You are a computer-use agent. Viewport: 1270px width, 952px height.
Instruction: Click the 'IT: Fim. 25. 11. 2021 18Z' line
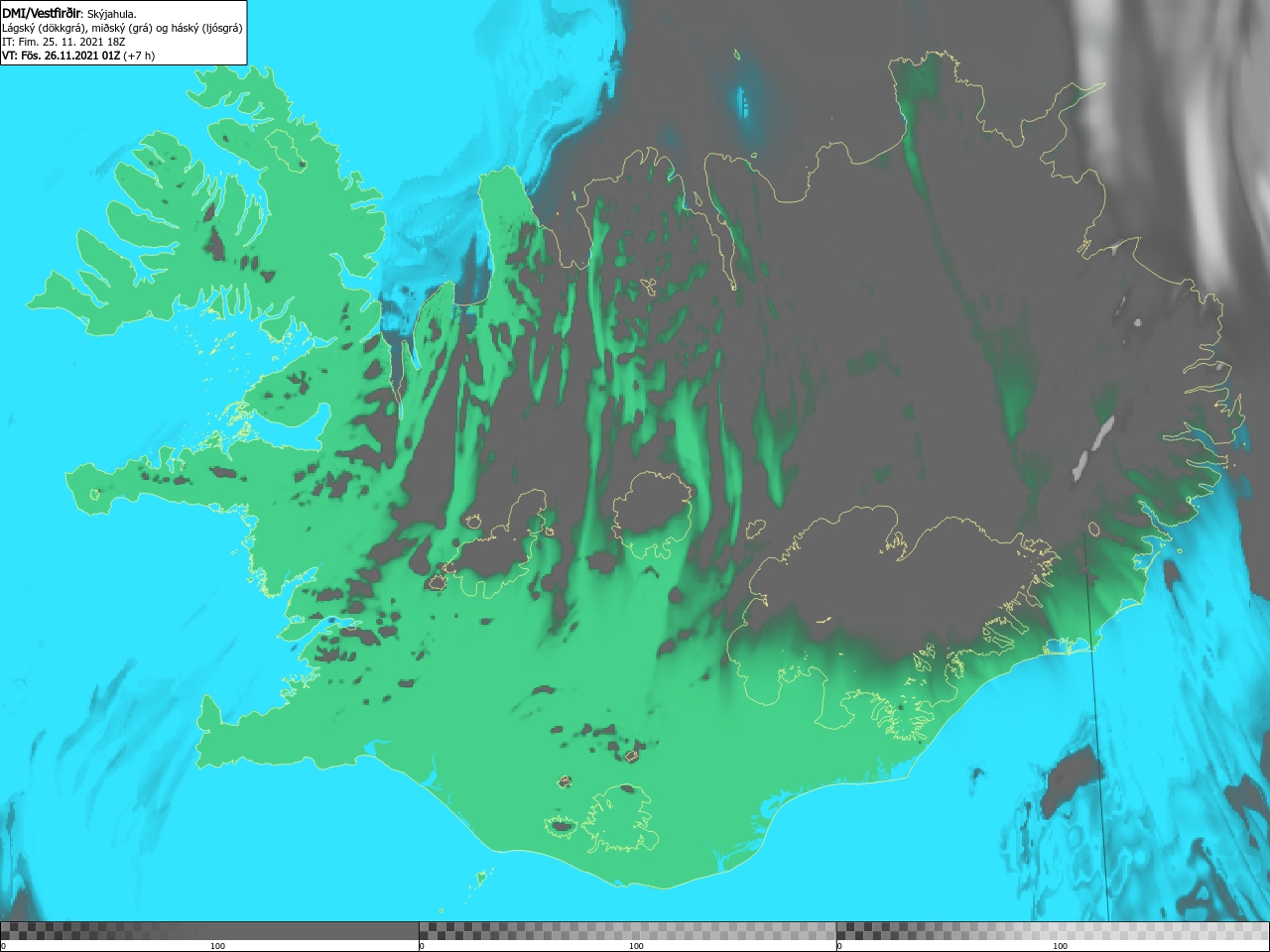tap(63, 42)
